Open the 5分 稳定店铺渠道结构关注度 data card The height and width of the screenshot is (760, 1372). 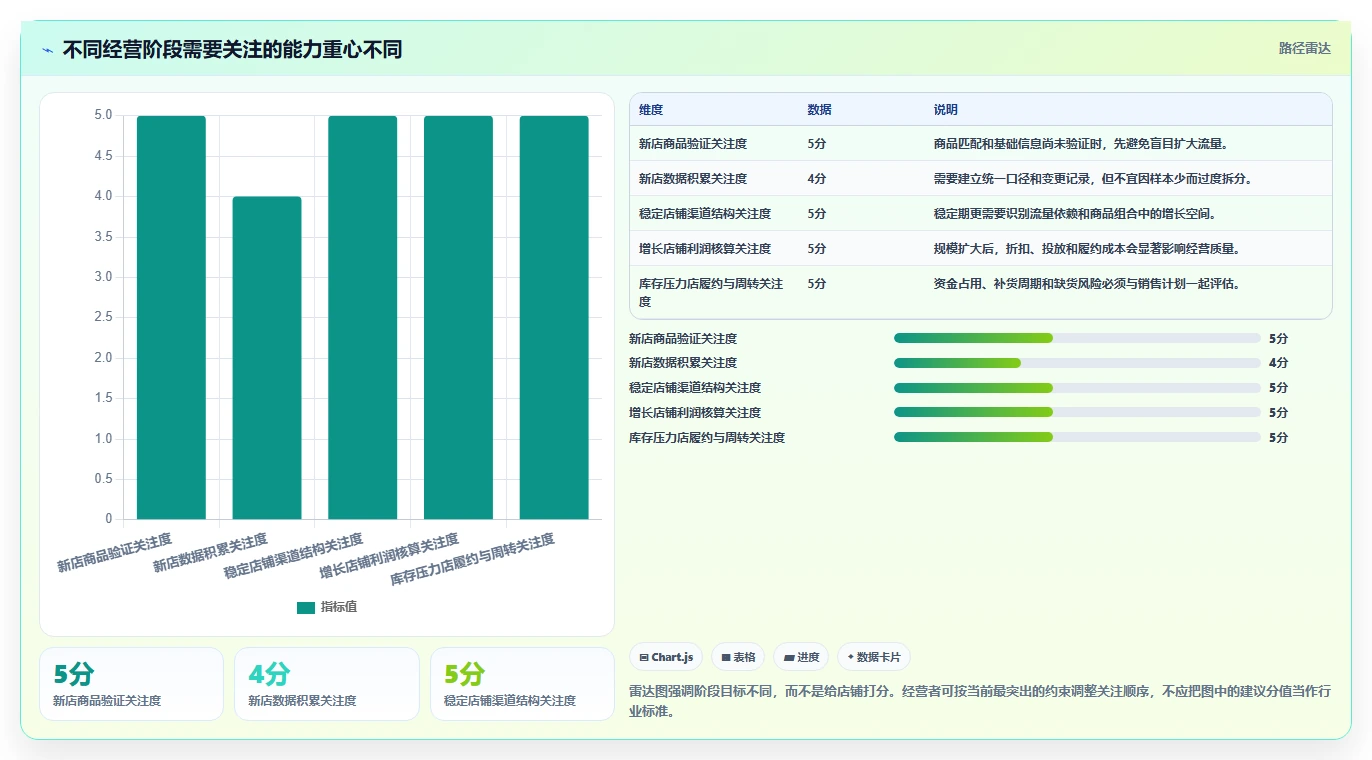pyautogui.click(x=522, y=684)
